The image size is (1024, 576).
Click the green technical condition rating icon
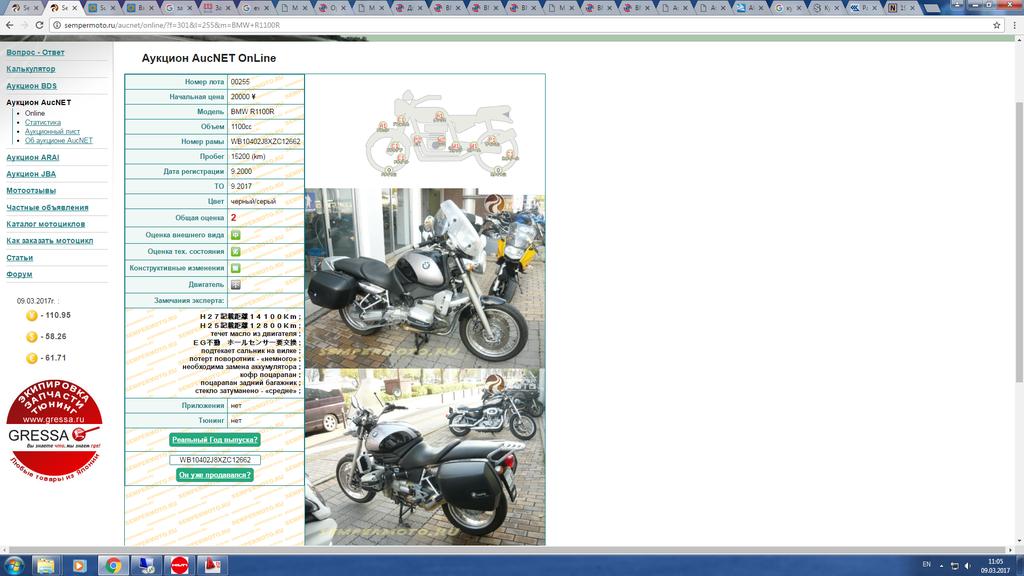pyautogui.click(x=236, y=251)
